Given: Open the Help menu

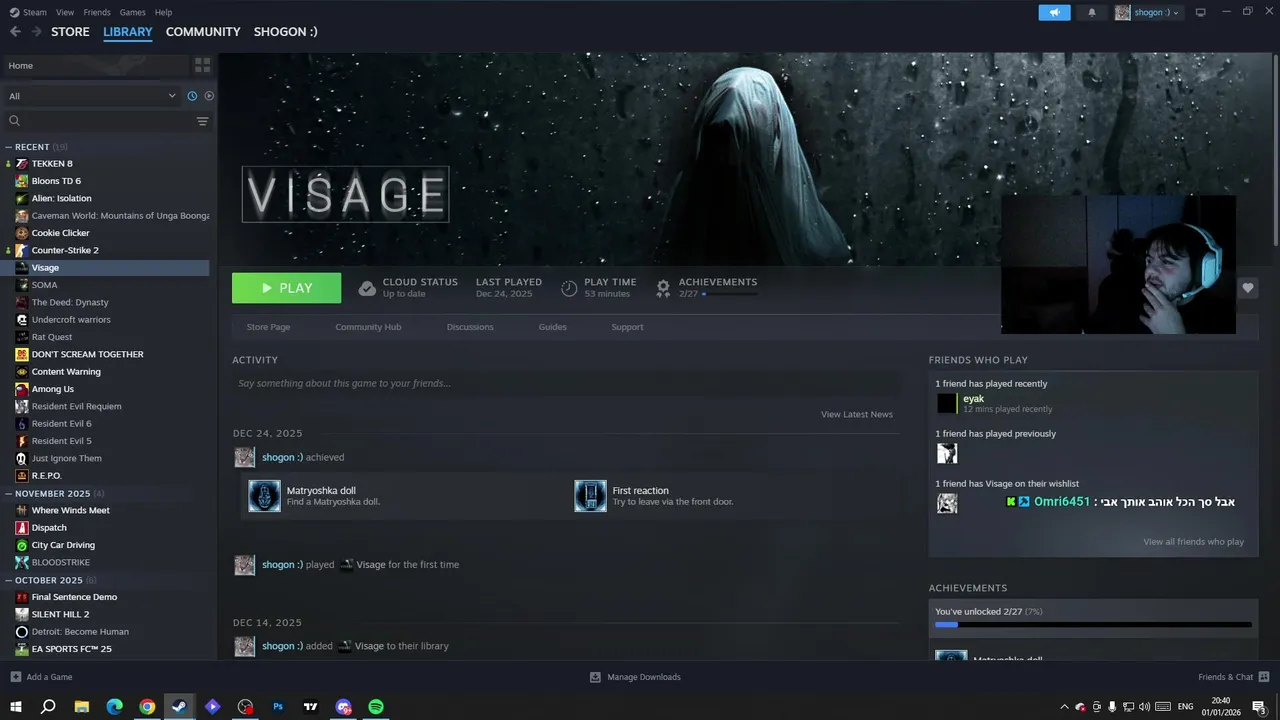Looking at the screenshot, I should [x=164, y=12].
